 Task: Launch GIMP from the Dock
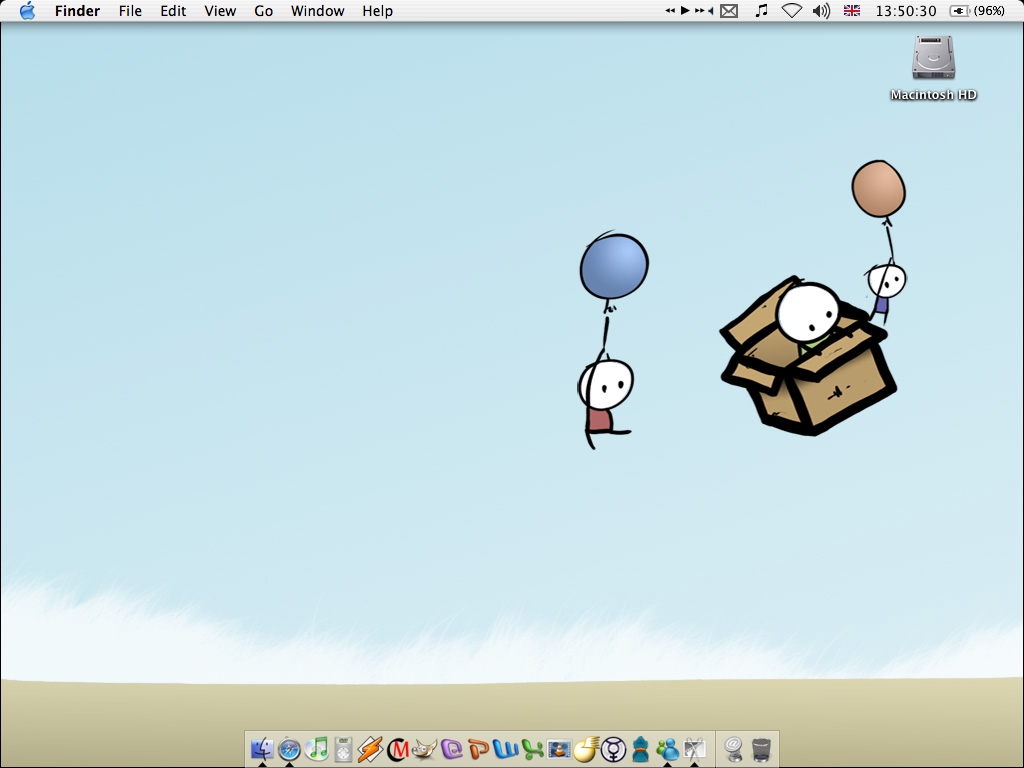coord(425,748)
